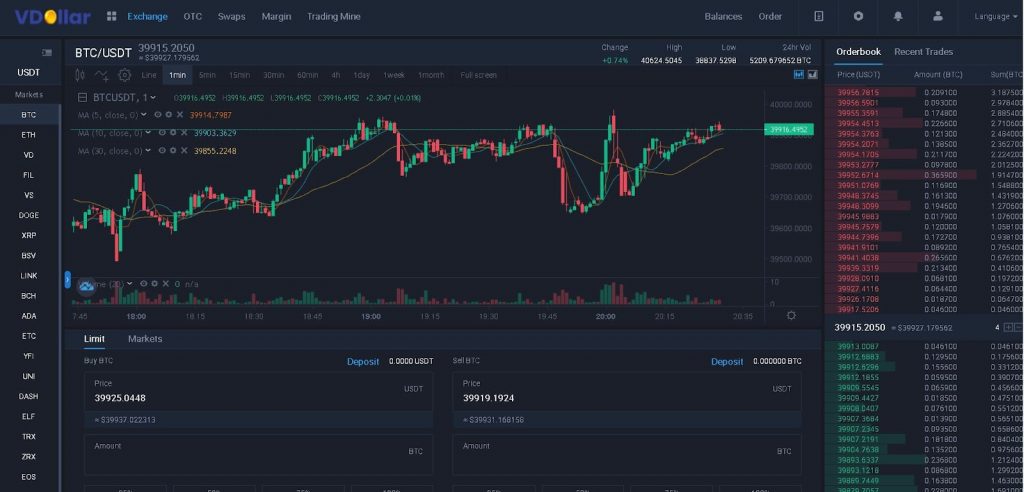The width and height of the screenshot is (1024, 492).
Task: Enter Full screen chart mode
Action: [x=479, y=75]
